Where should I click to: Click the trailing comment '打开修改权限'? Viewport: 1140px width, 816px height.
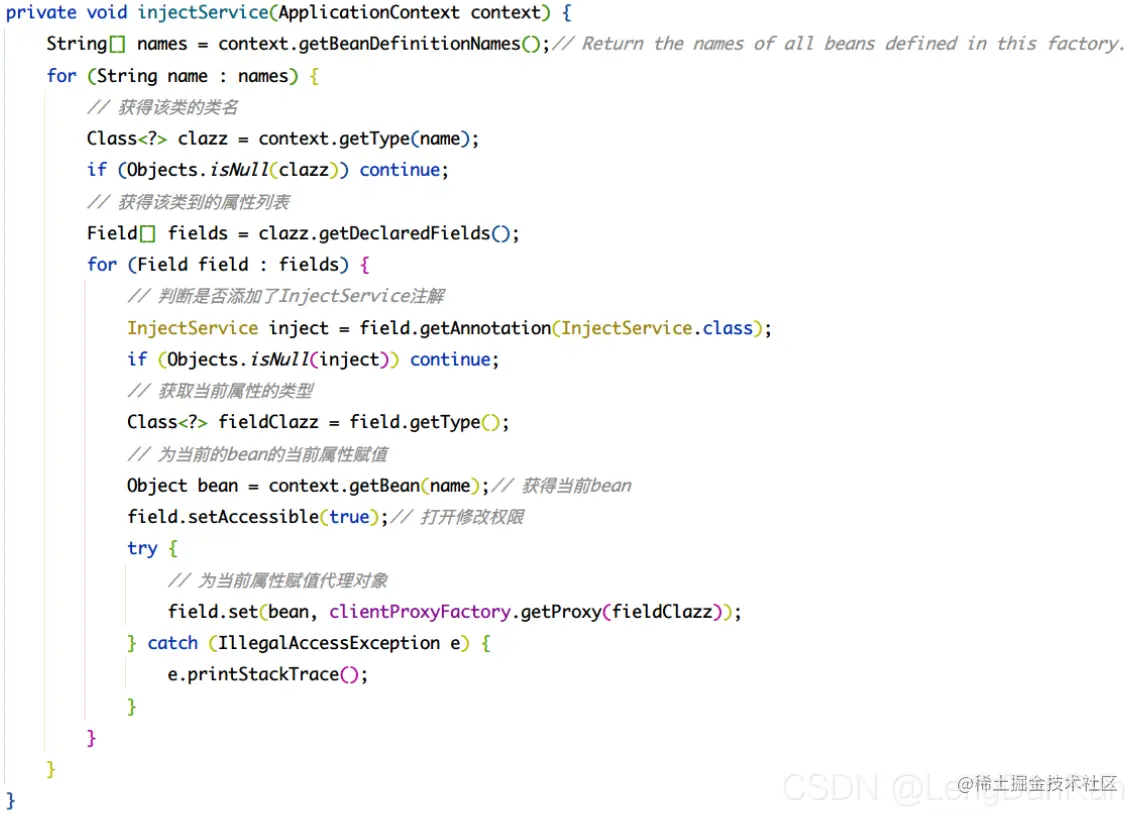pyautogui.click(x=457, y=516)
